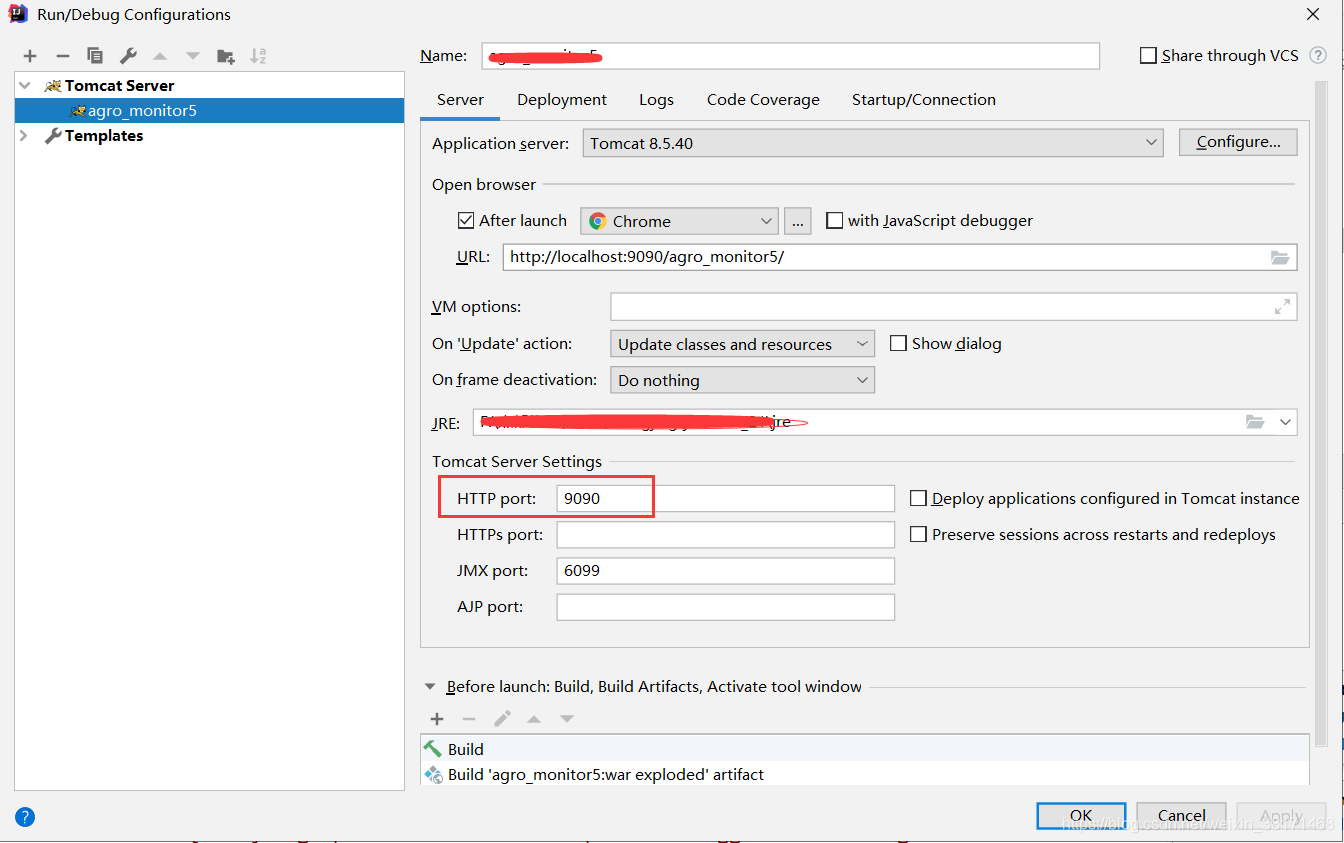
Task: Click the green Build hammer icon
Action: click(432, 749)
